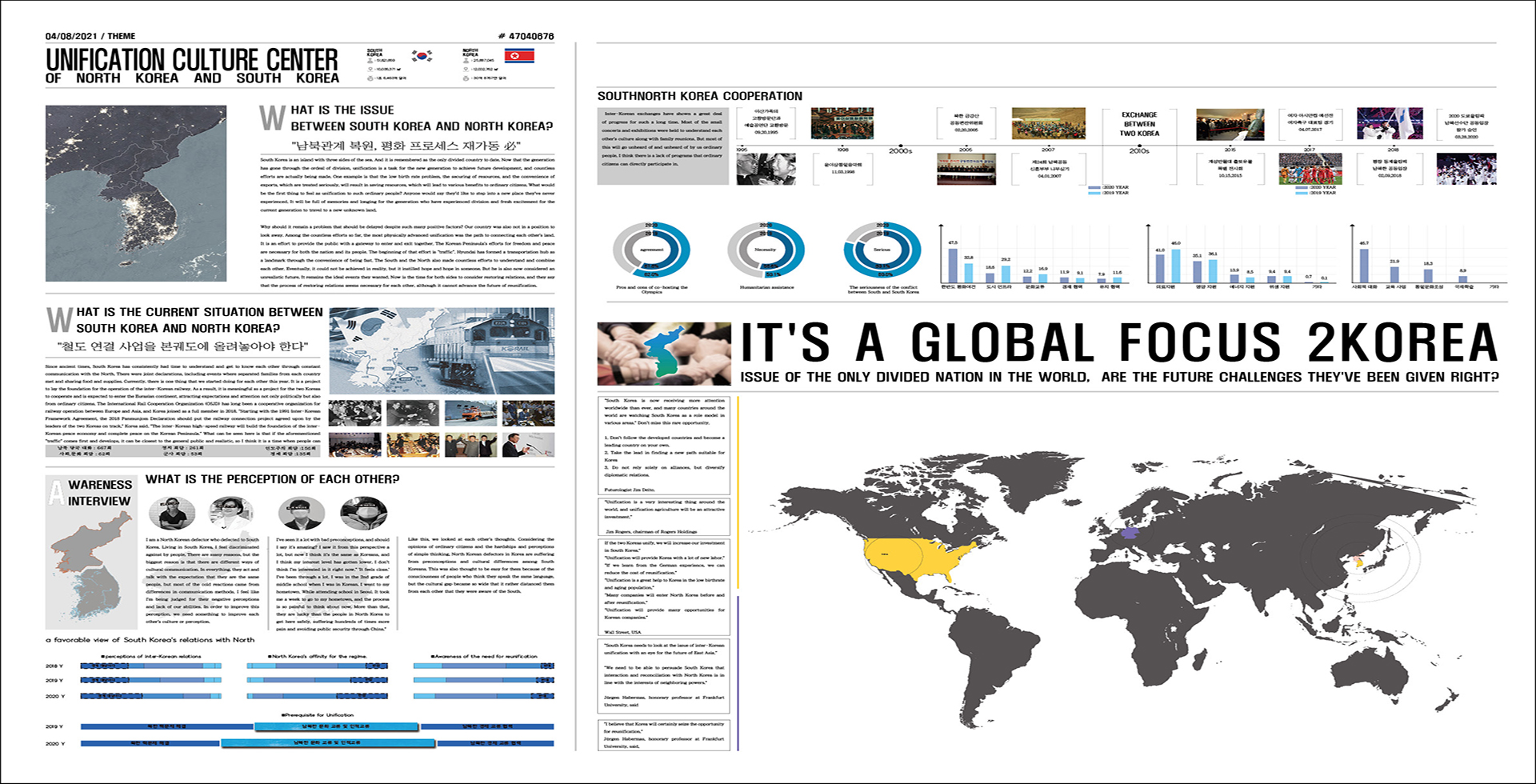Click the '# 47040676' number
1536x784 pixels.
(x=526, y=36)
